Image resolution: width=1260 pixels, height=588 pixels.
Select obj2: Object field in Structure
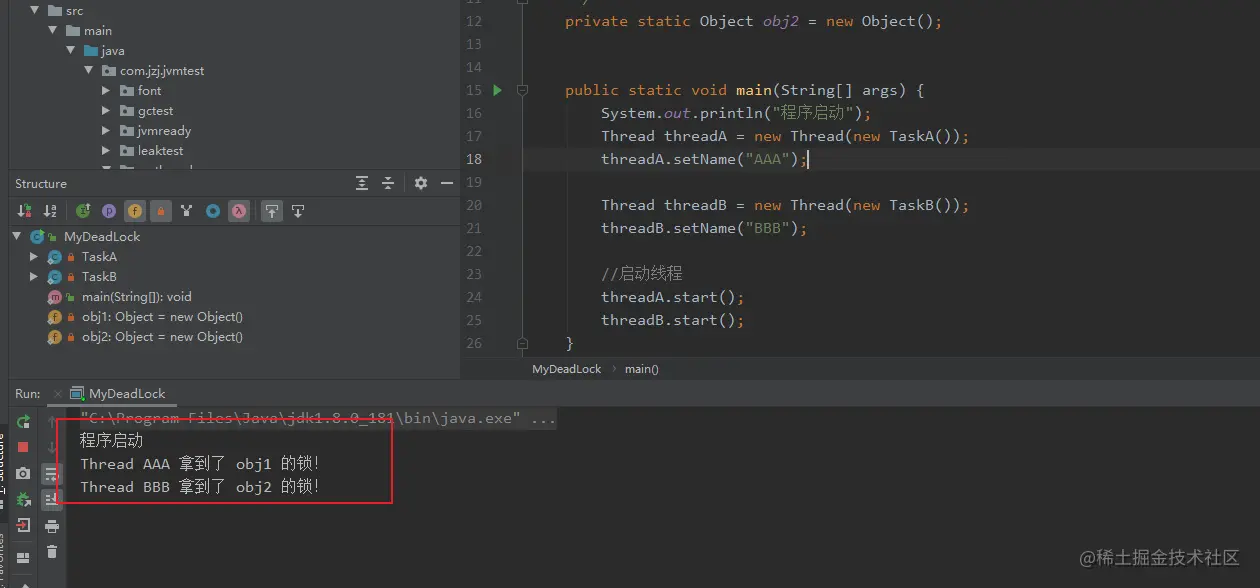pos(162,336)
